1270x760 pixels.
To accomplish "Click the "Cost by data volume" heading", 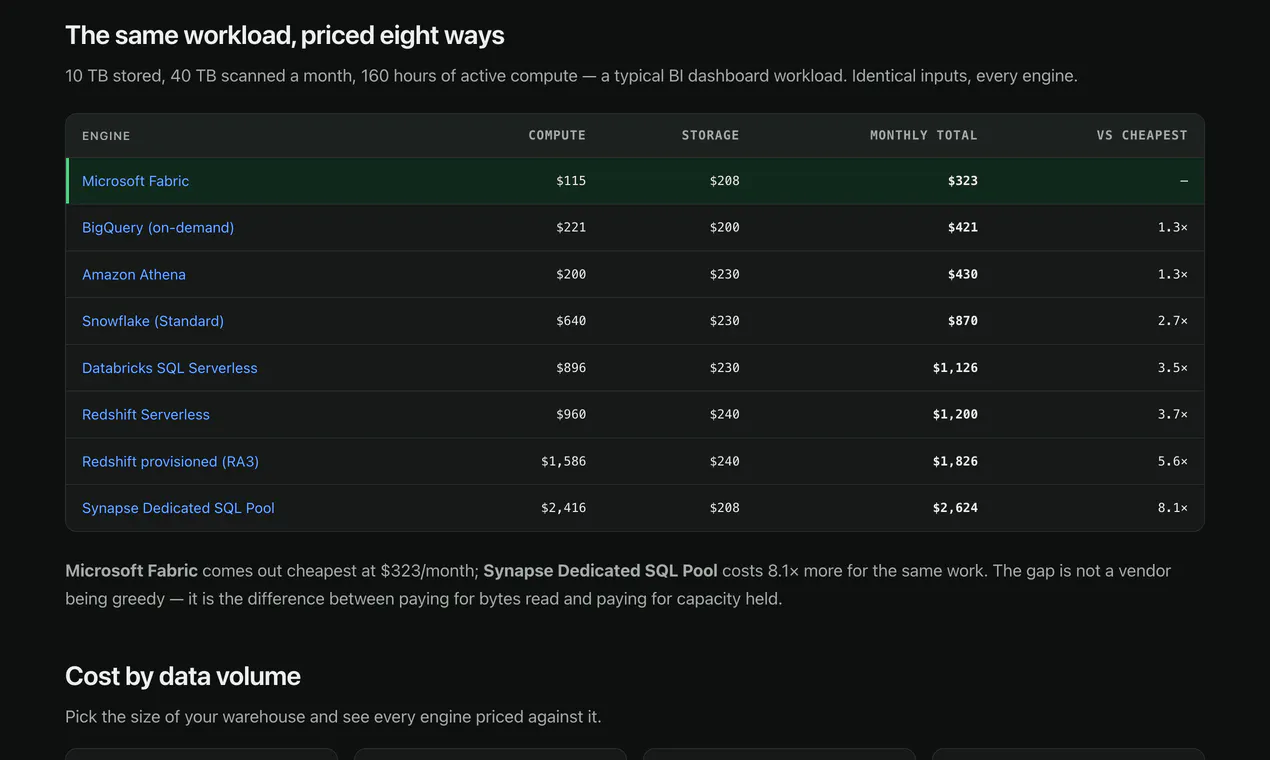I will point(183,676).
